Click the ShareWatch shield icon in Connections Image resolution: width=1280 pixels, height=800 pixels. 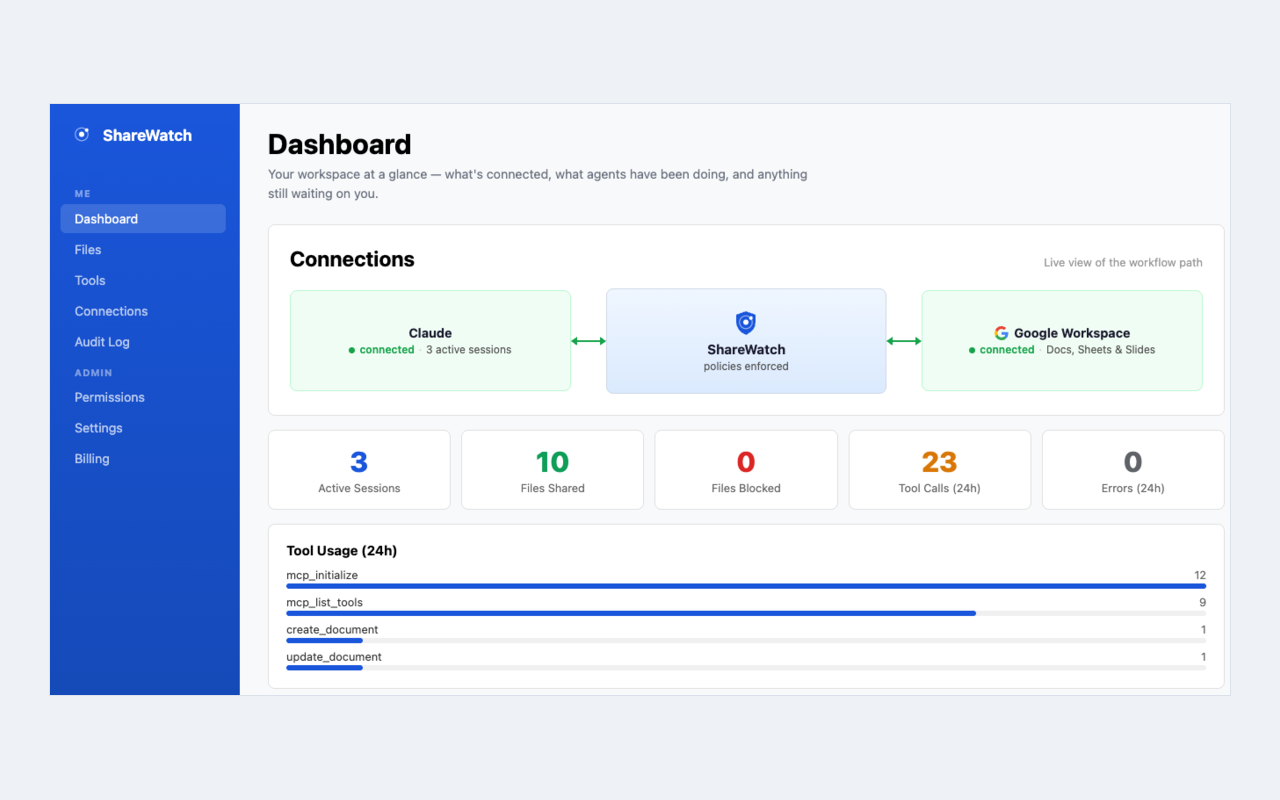[745, 322]
